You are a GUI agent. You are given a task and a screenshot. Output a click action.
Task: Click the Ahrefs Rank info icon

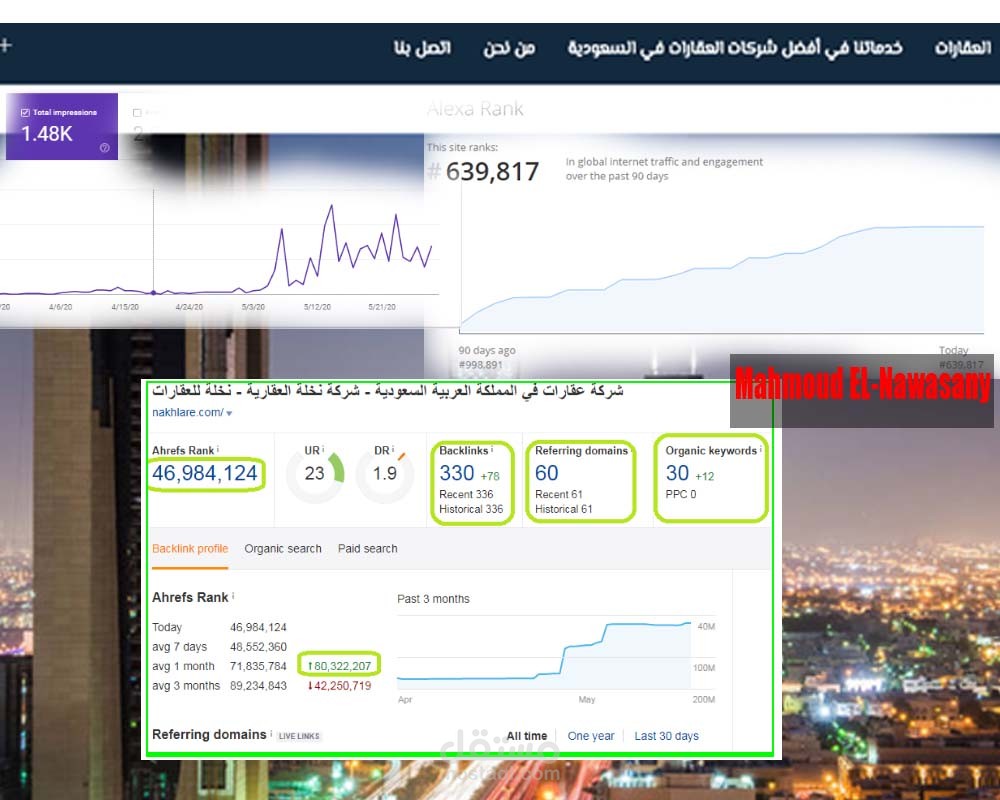coord(218,449)
